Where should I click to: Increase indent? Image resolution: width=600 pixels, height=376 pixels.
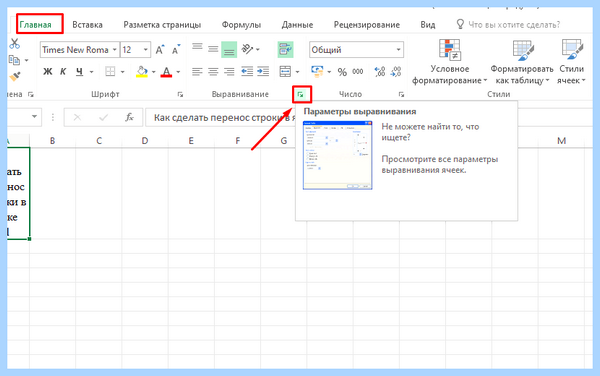click(263, 72)
